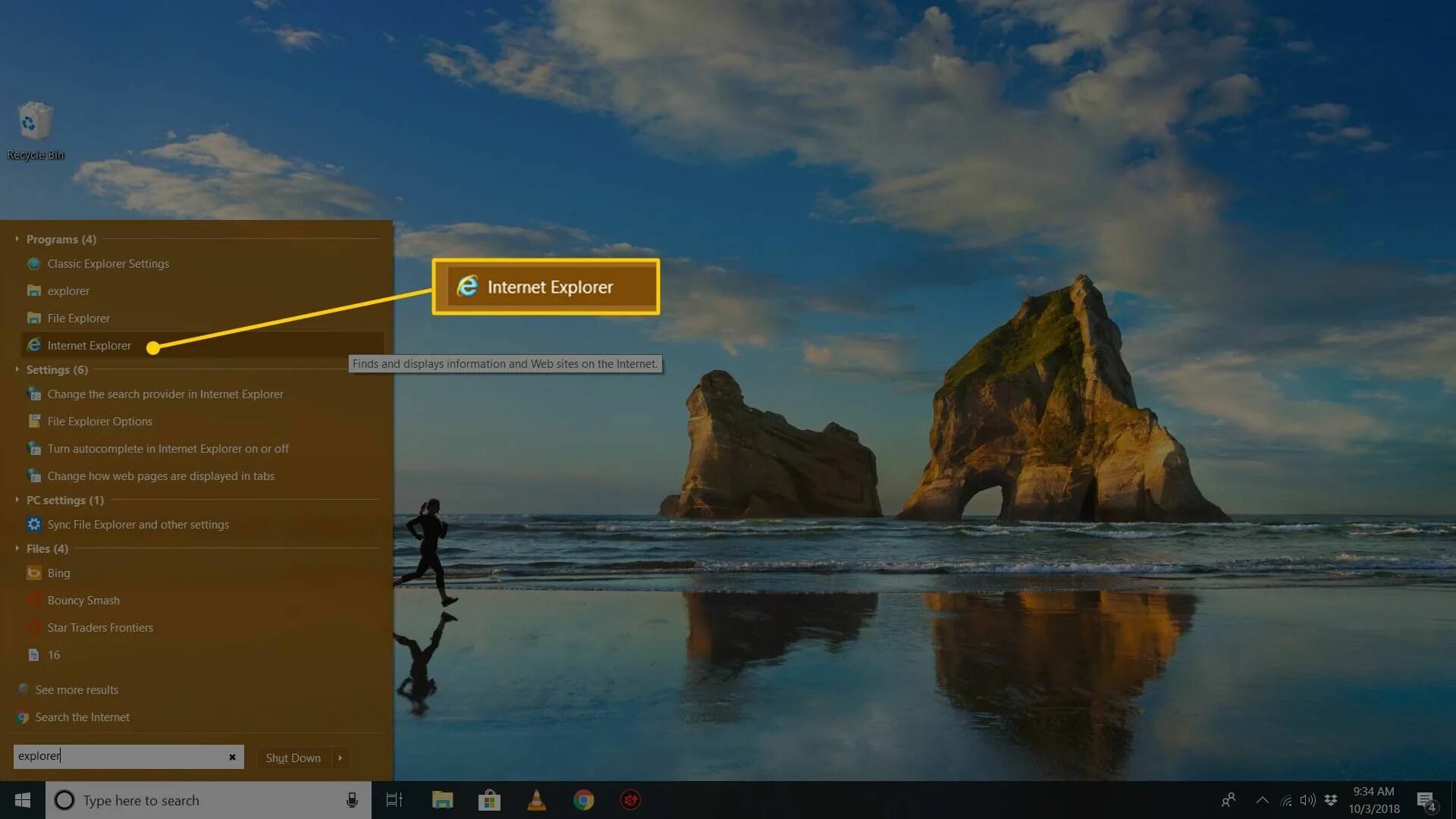Show hidden system tray icons
Image resolution: width=1456 pixels, height=819 pixels.
click(x=1262, y=800)
